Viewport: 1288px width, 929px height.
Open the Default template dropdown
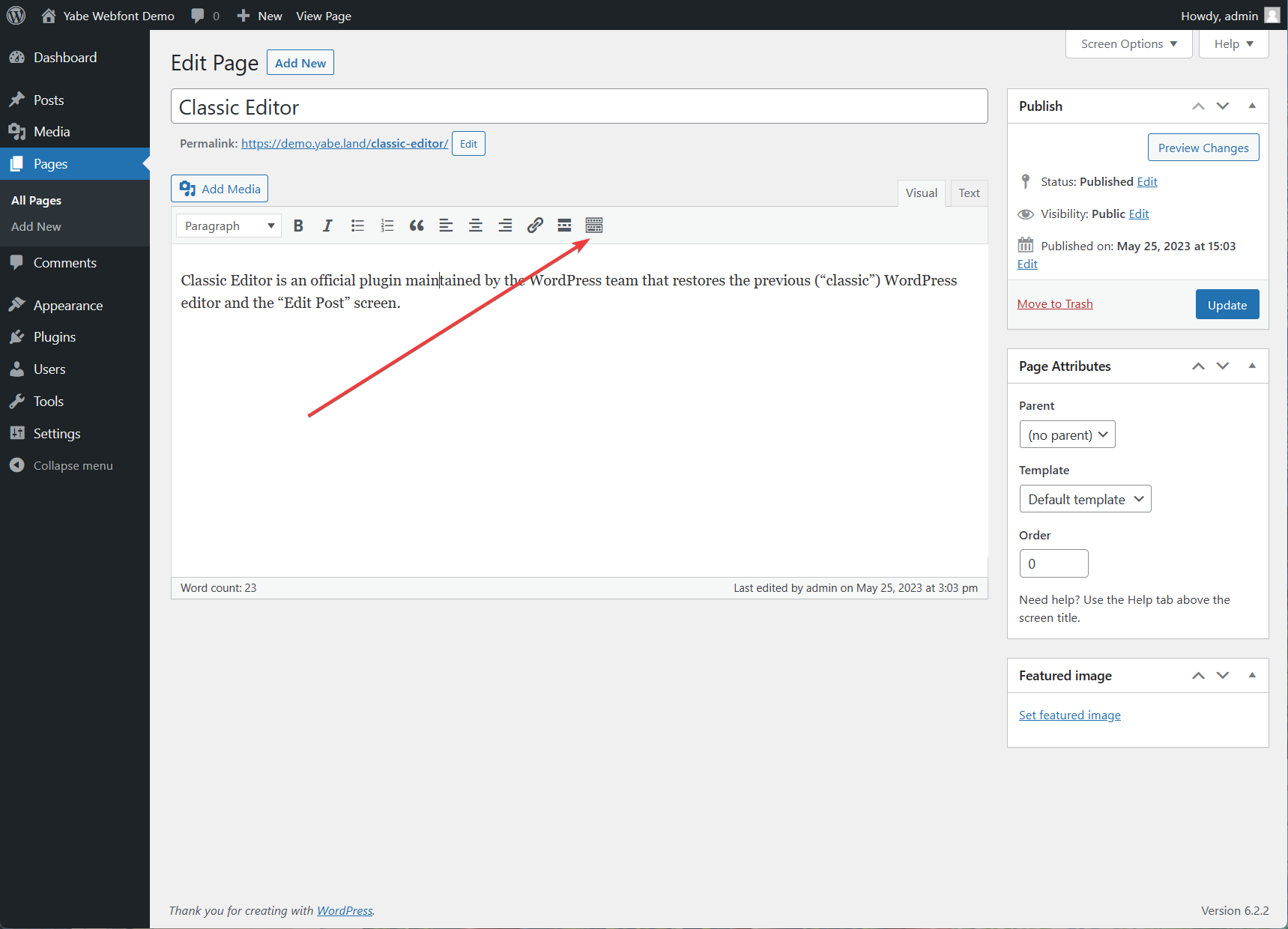click(x=1085, y=499)
